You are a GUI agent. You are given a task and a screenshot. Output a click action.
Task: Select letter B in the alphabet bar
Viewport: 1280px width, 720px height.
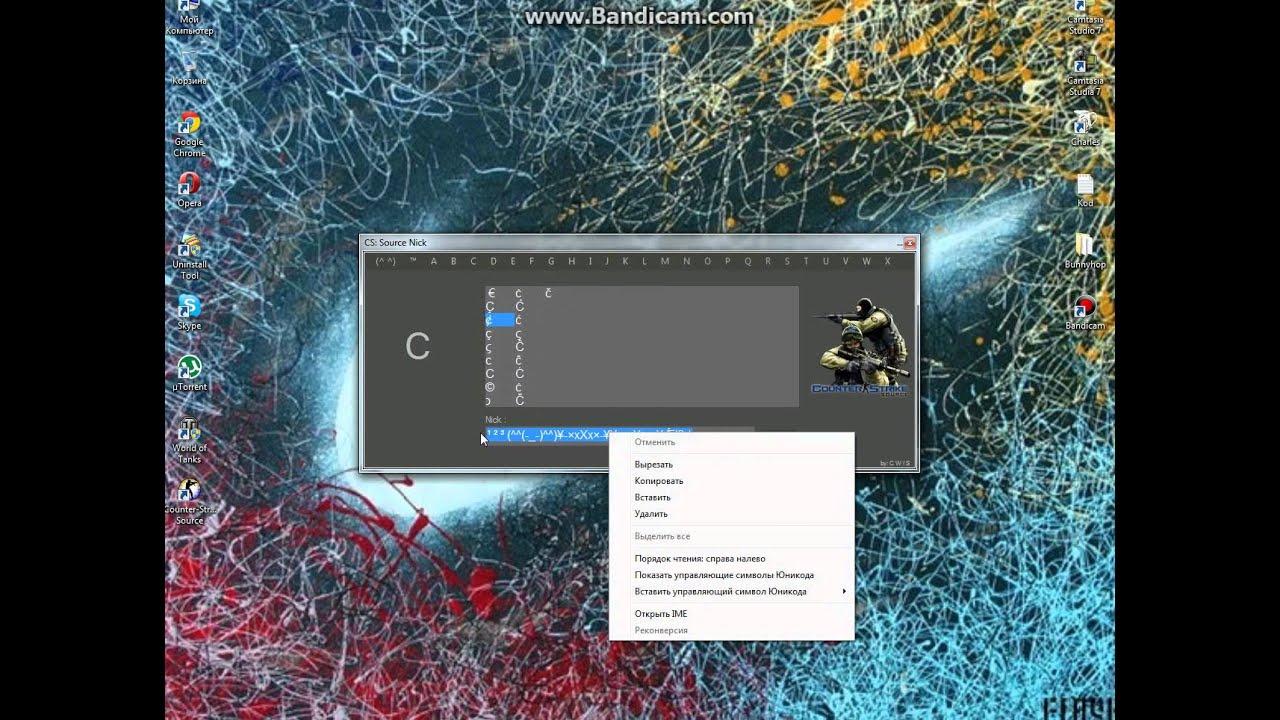coord(453,262)
